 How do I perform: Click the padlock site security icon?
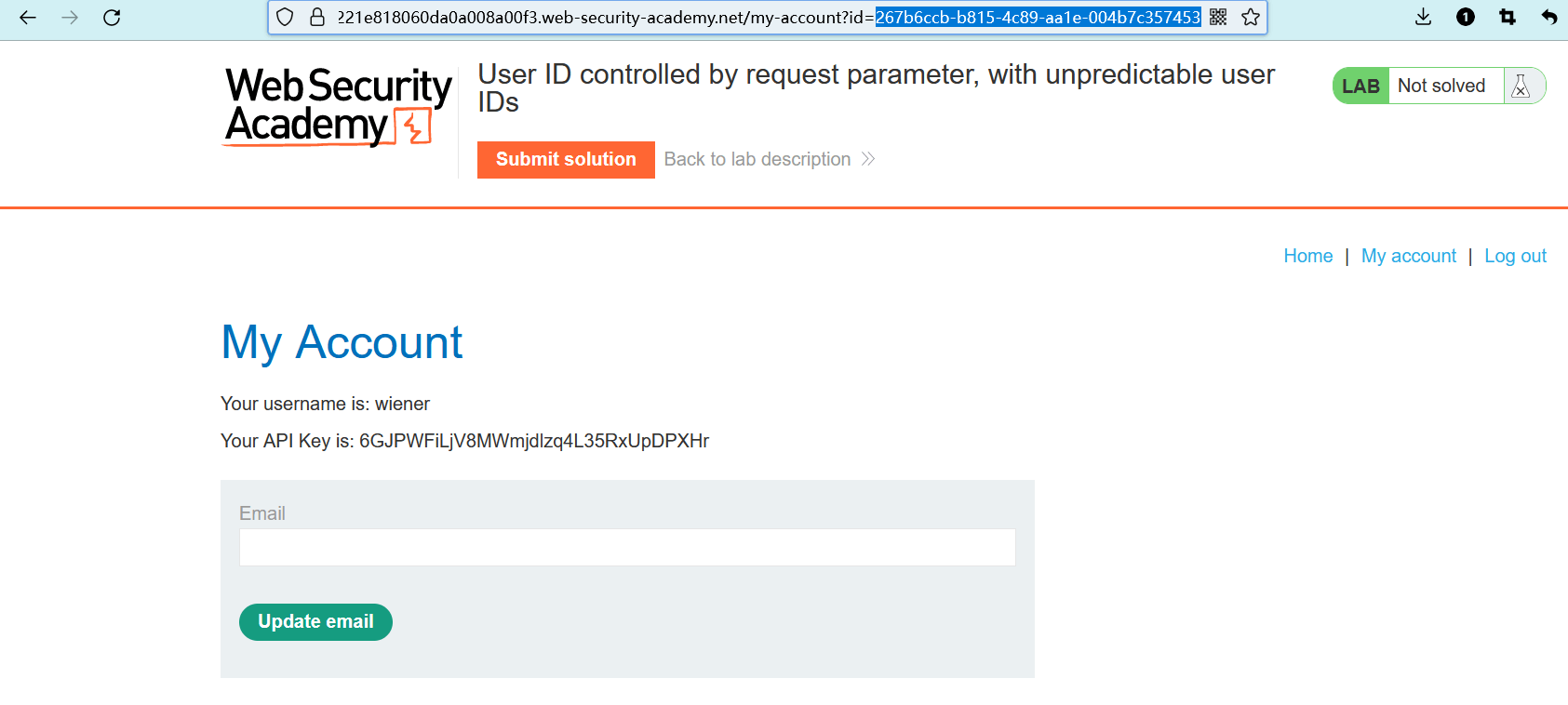tap(317, 18)
